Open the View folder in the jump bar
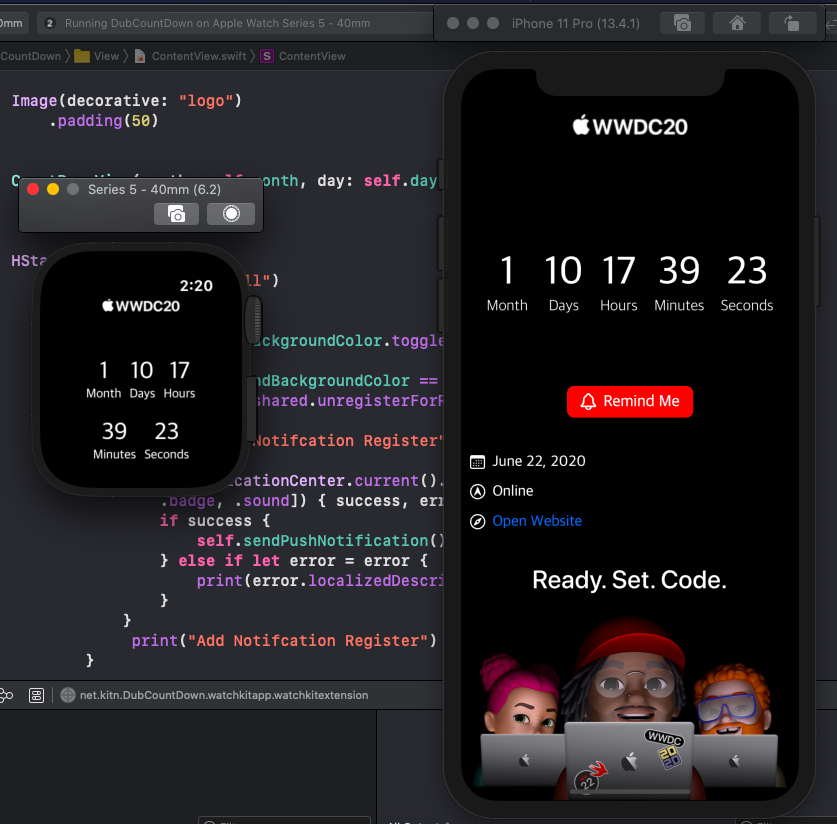 pos(97,56)
